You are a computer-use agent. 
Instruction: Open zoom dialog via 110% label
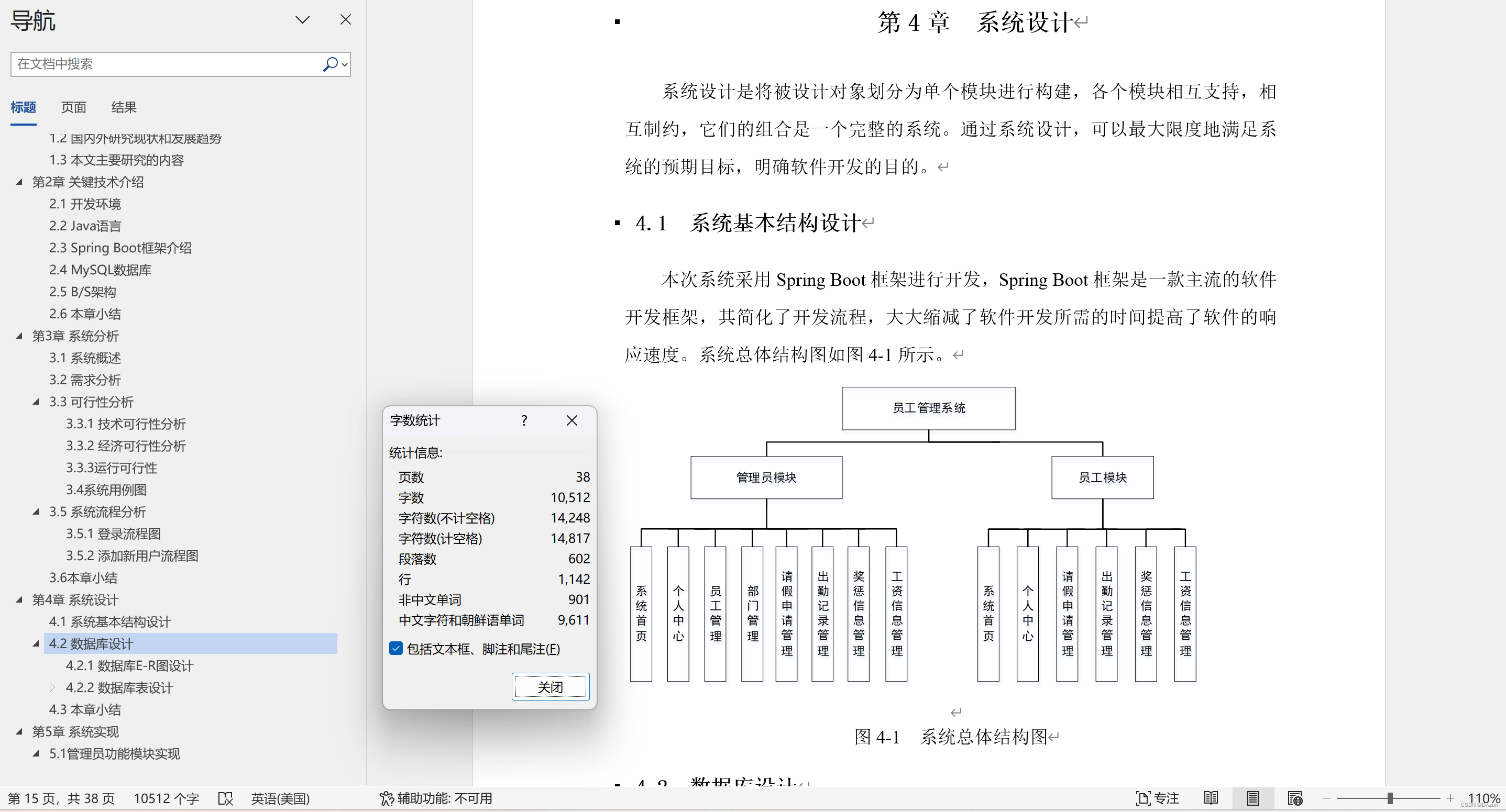coord(1483,798)
